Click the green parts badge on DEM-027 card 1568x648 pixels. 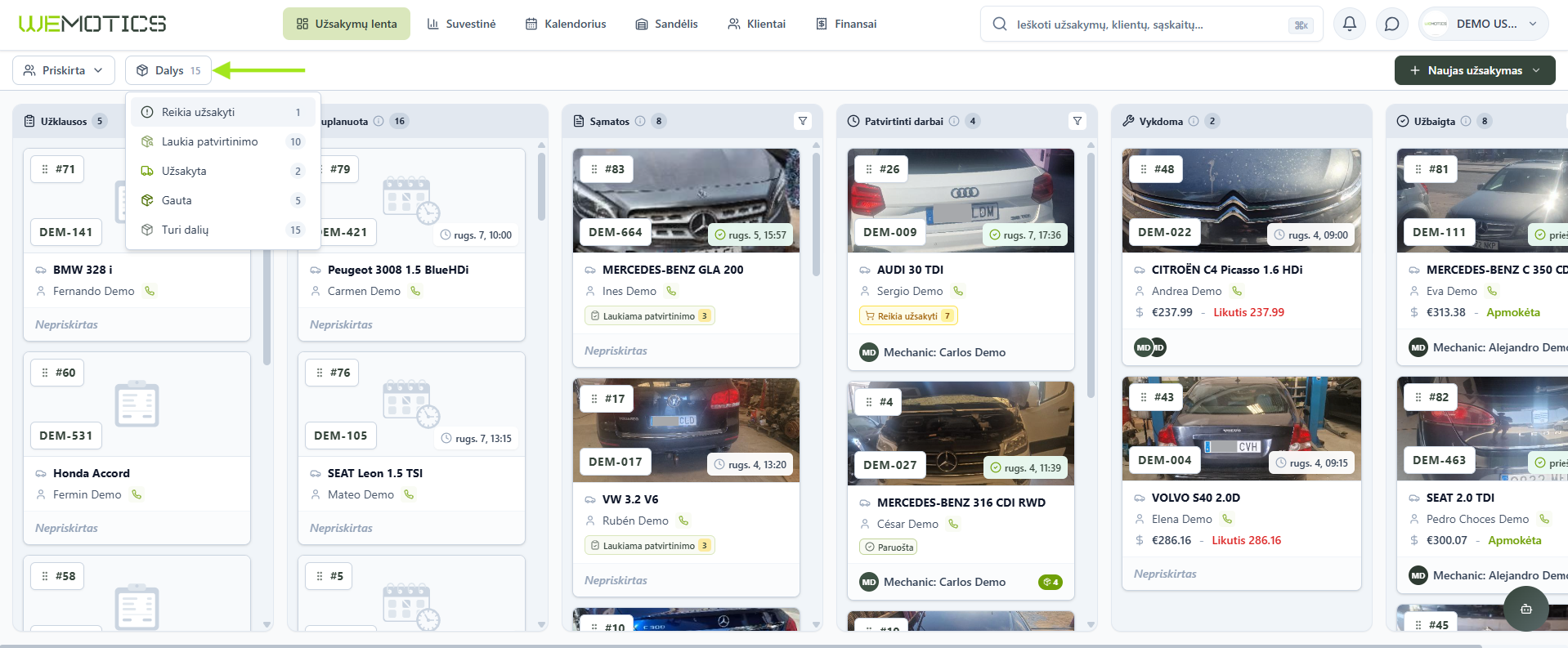1050,582
